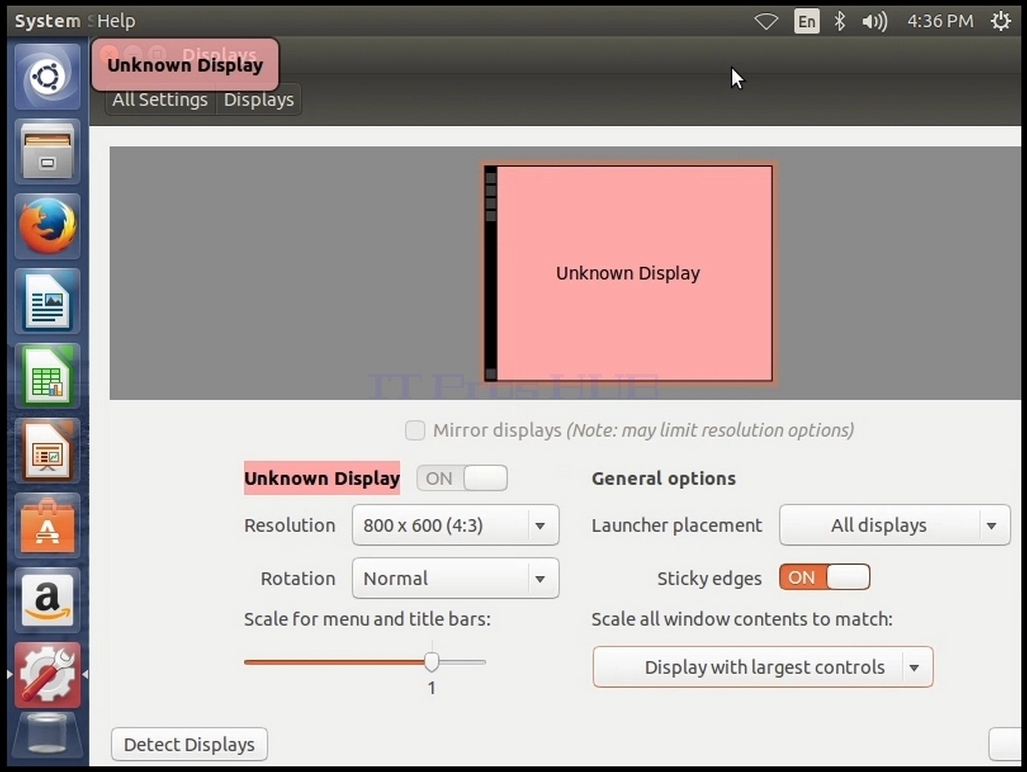Open the Help menu
This screenshot has height=772, width=1027.
click(116, 21)
